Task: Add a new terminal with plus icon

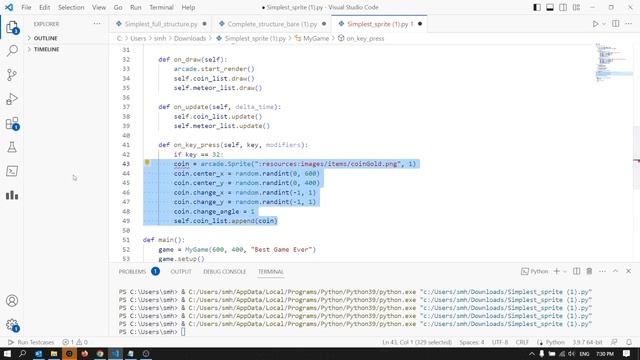Action: (x=556, y=271)
